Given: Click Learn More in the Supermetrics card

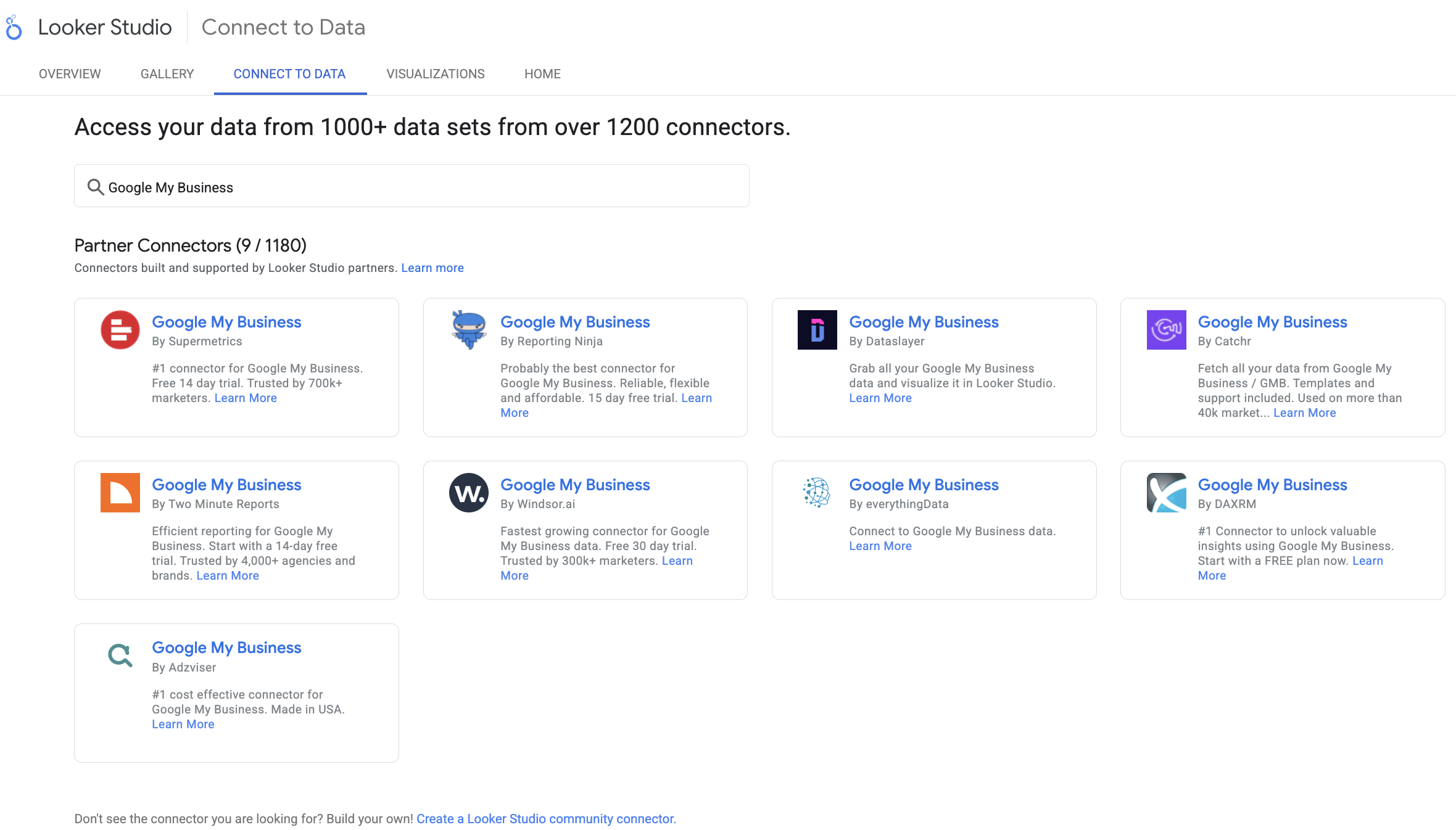Looking at the screenshot, I should point(246,398).
